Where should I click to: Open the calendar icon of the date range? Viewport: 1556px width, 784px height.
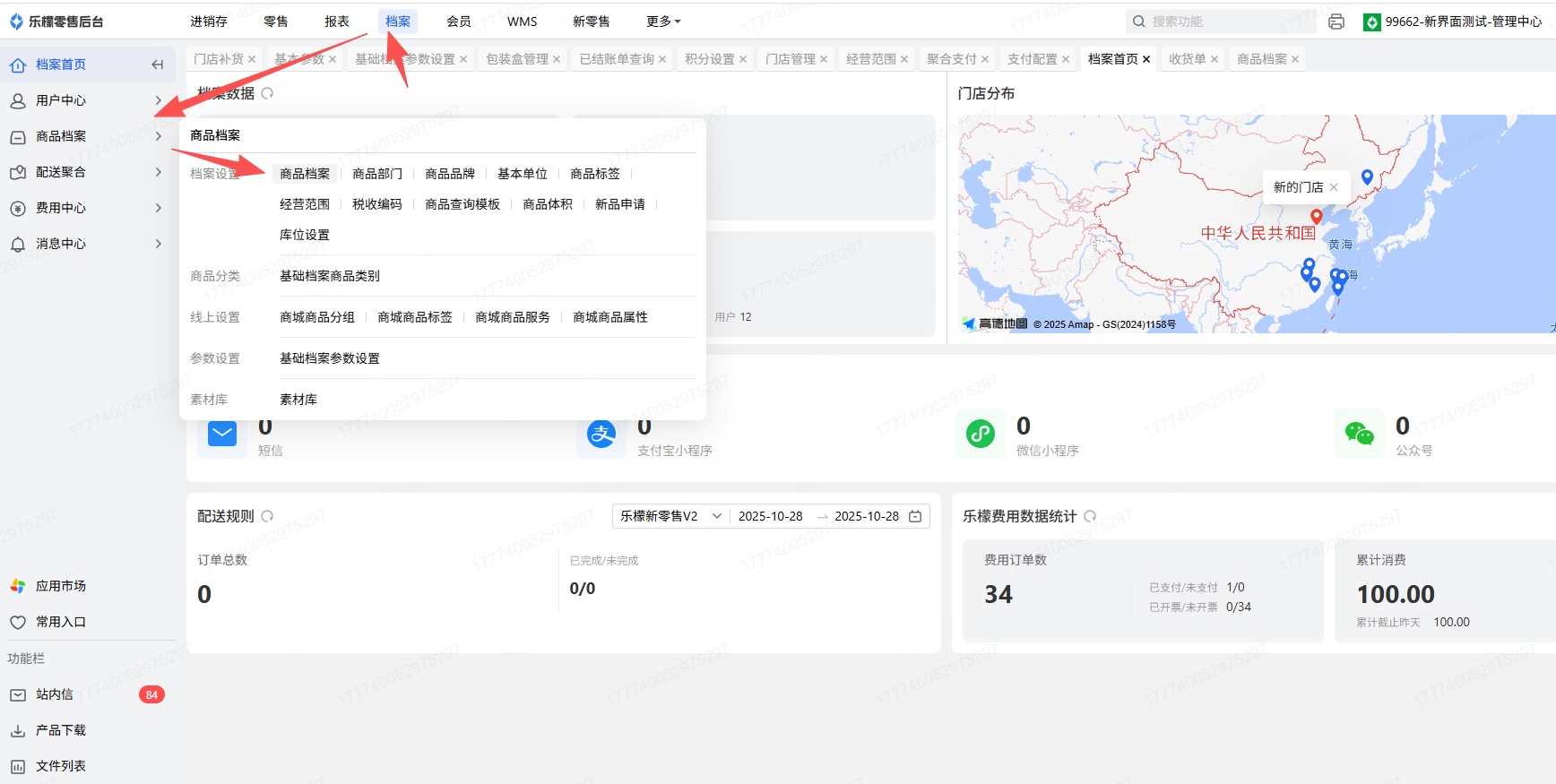[915, 516]
